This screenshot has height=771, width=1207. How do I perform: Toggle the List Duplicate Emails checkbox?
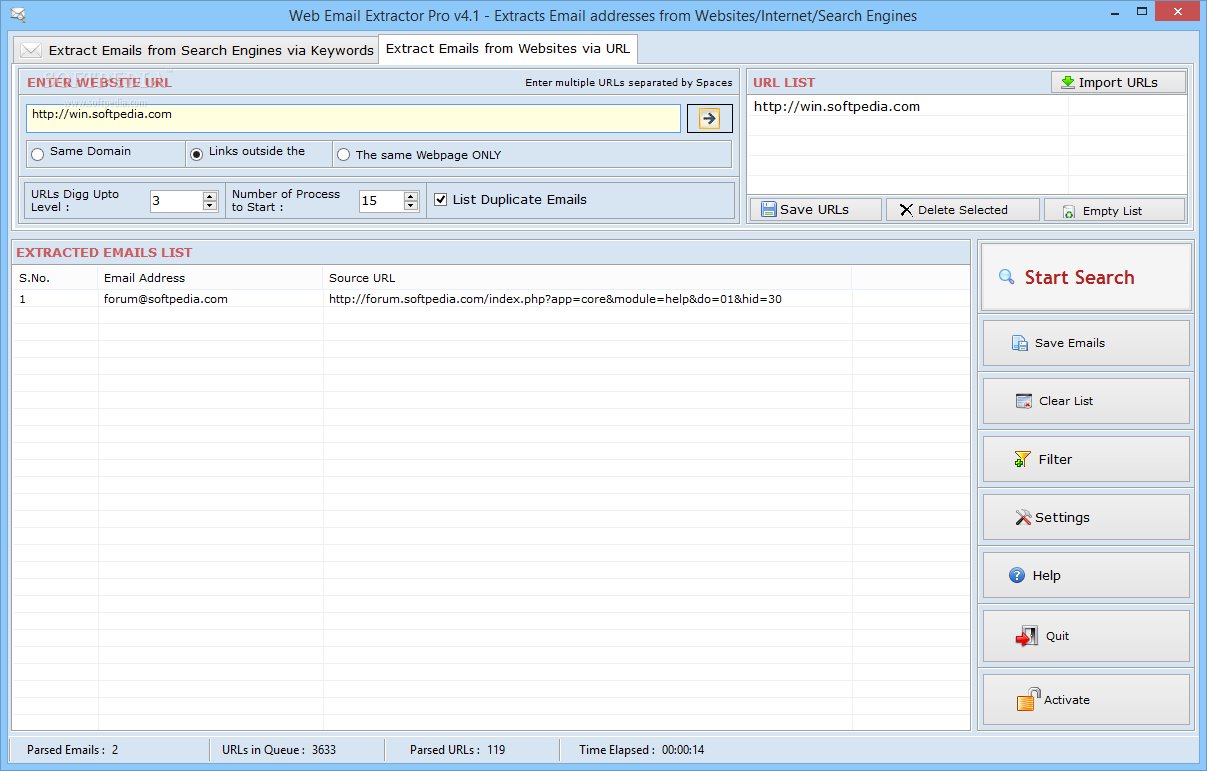(441, 199)
